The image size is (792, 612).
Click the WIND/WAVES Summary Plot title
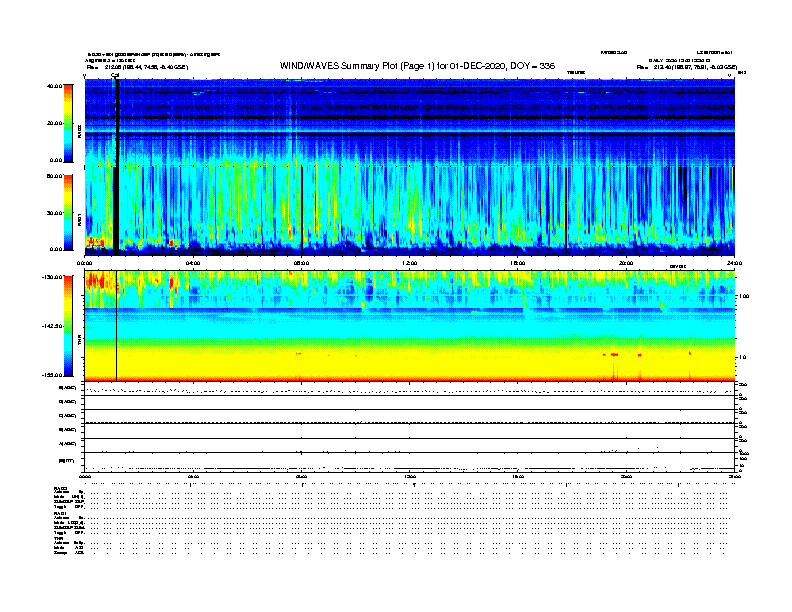(417, 66)
